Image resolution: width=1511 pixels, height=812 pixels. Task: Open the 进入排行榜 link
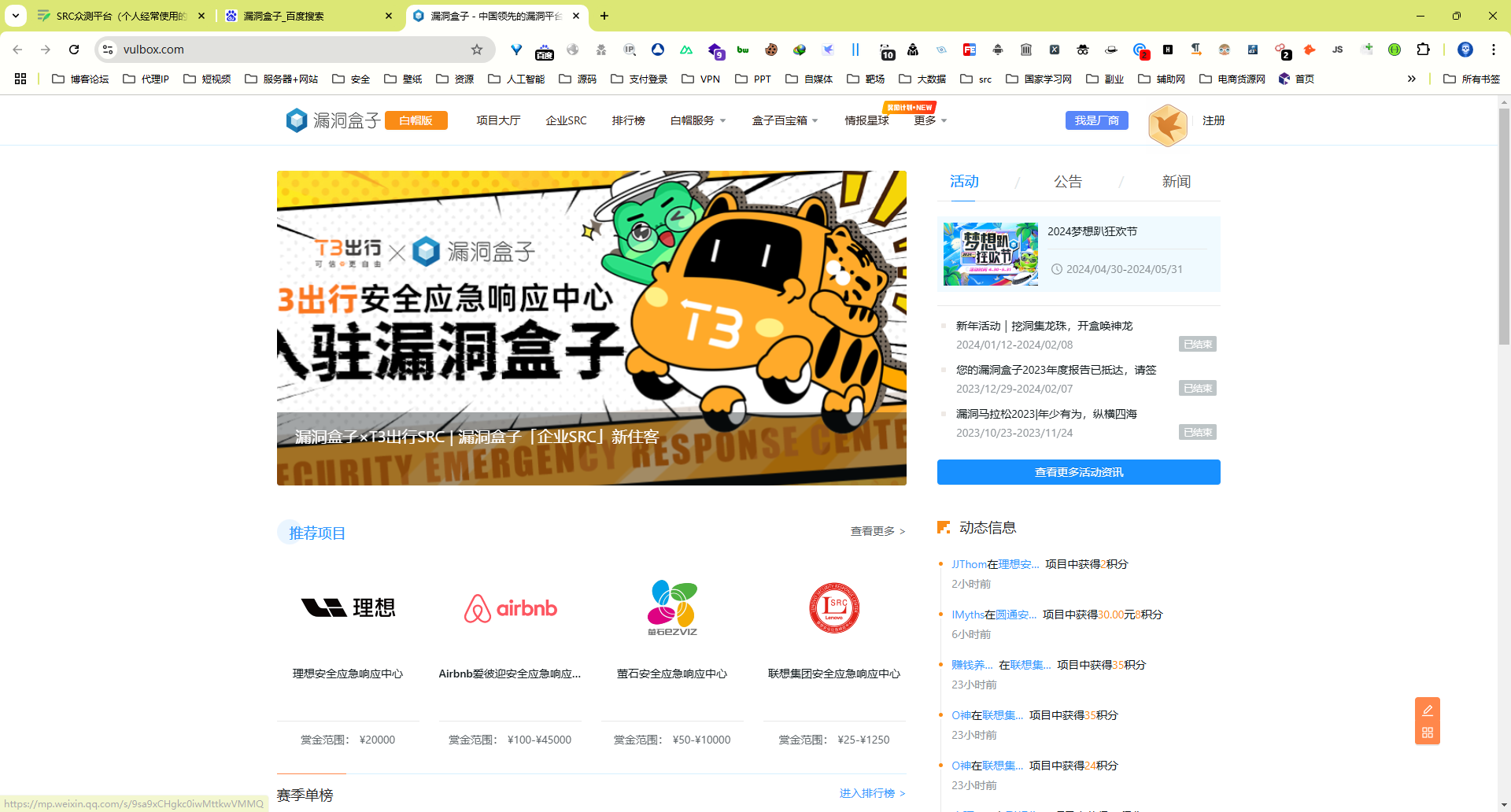[871, 793]
